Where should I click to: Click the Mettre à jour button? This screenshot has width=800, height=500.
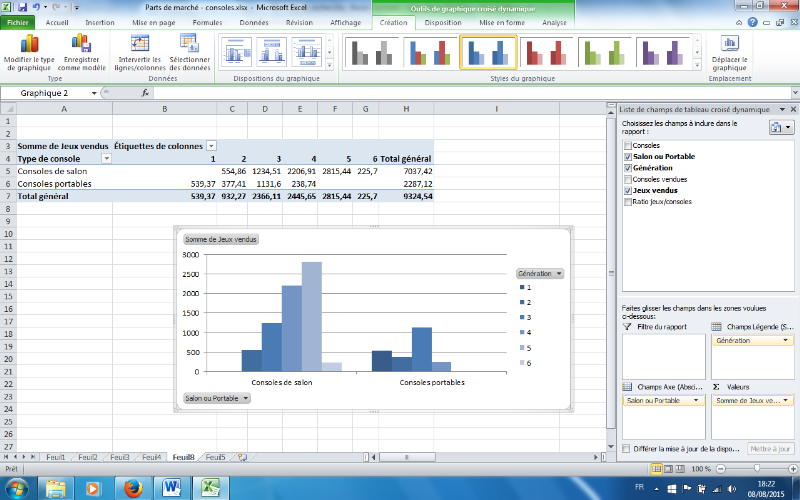click(x=769, y=449)
